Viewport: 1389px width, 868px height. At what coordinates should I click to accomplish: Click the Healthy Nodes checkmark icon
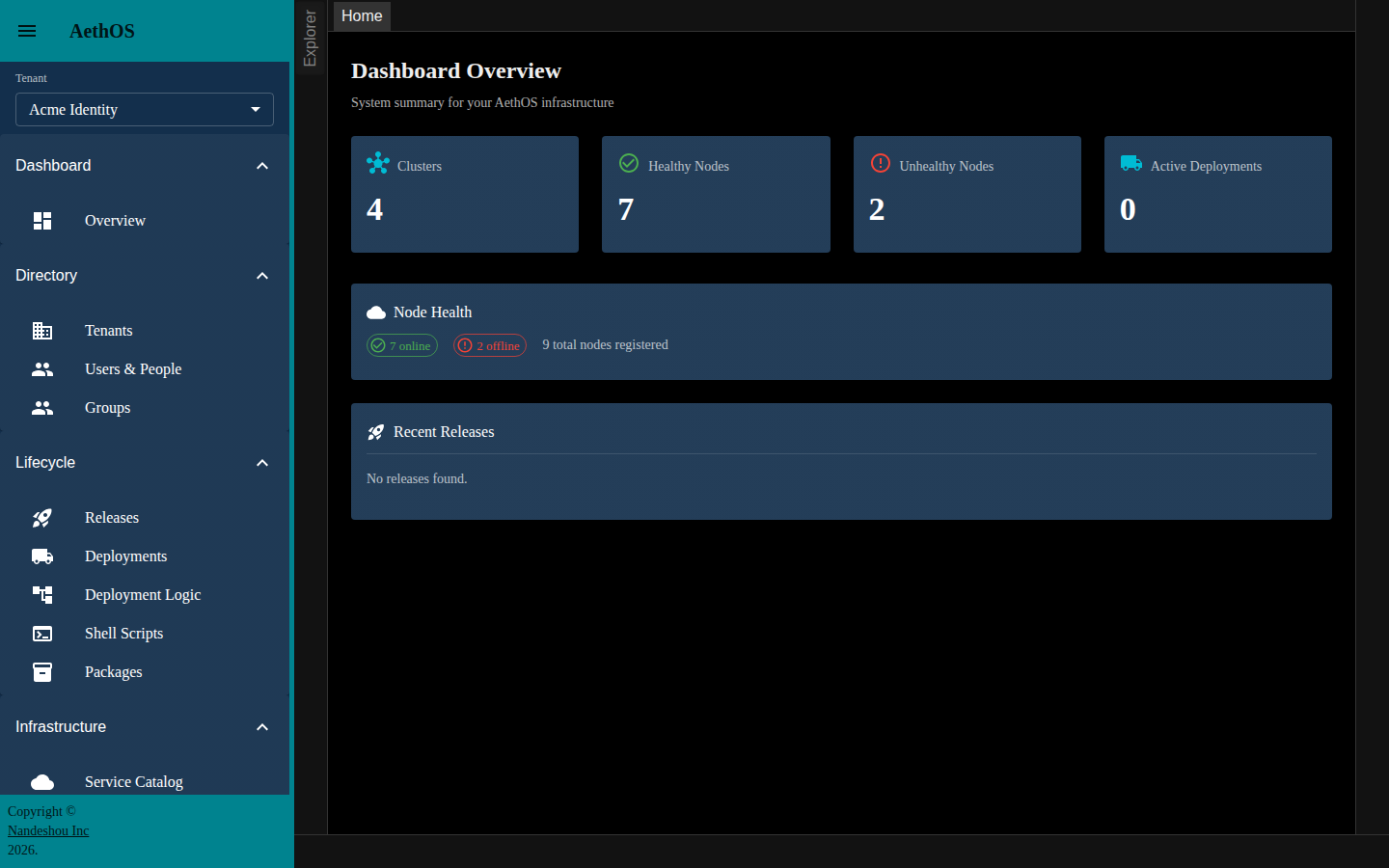[x=629, y=163]
